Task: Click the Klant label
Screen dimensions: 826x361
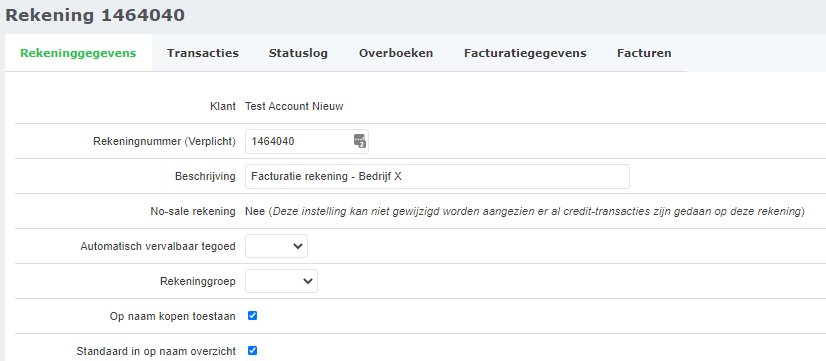Action: tap(222, 106)
